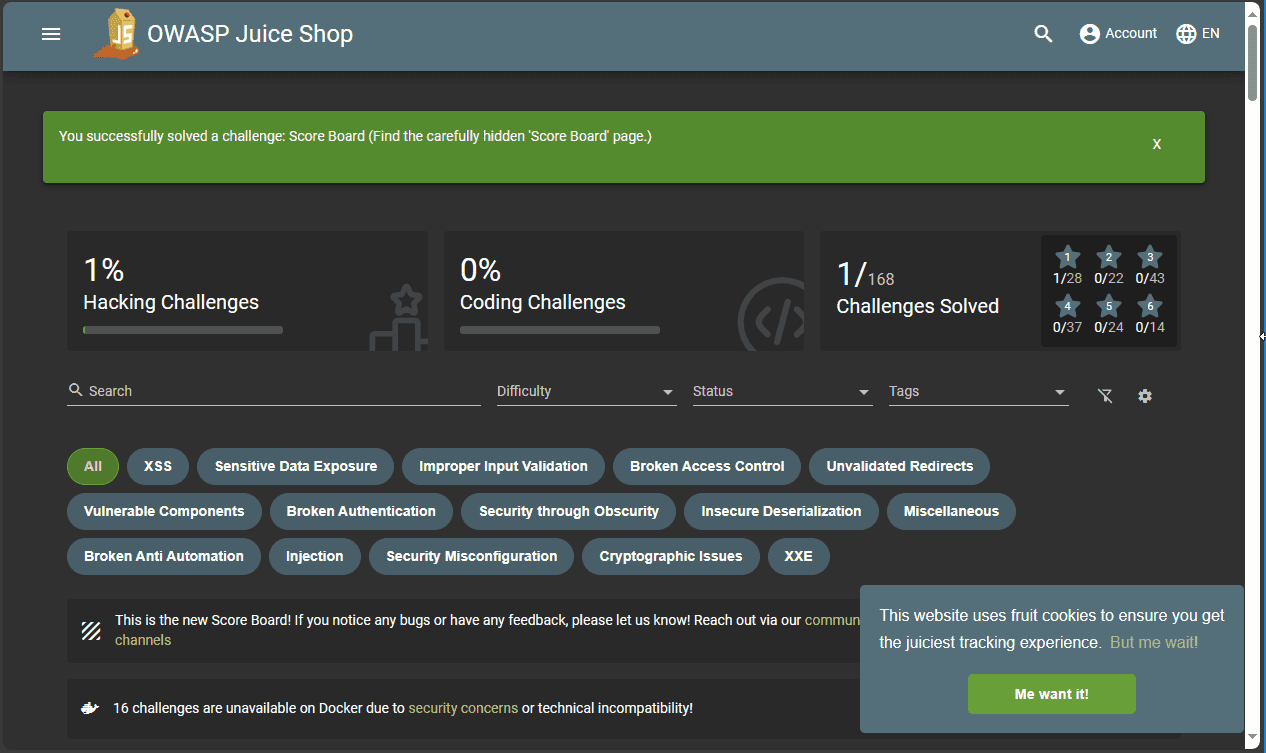This screenshot has width=1266, height=753.
Task: Click the 3-star difficulty icon
Action: (x=1150, y=258)
